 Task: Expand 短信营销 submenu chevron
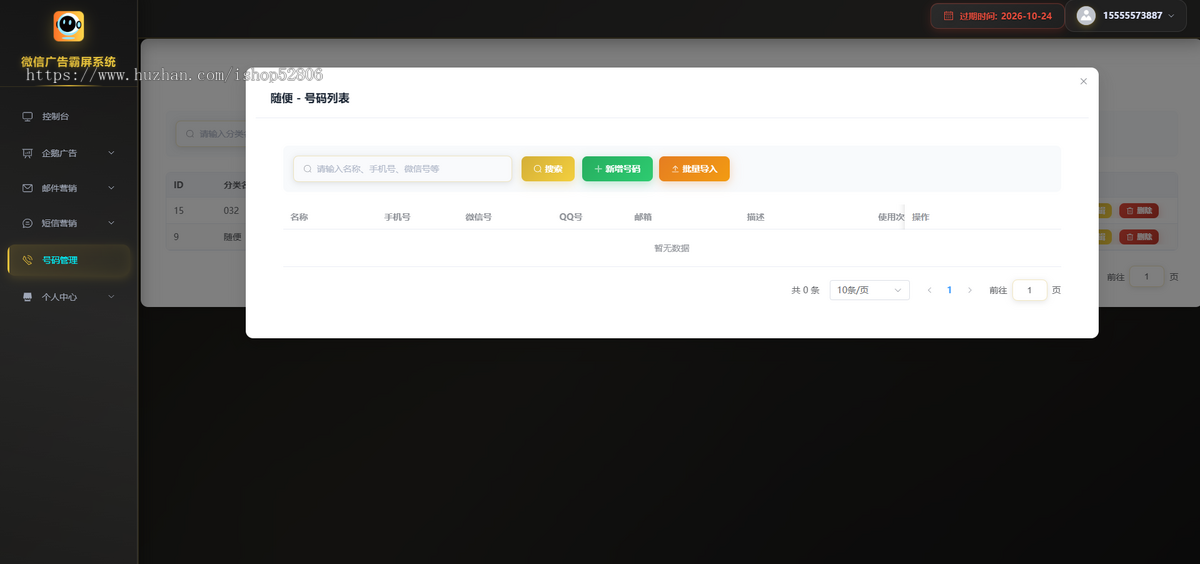coord(111,223)
